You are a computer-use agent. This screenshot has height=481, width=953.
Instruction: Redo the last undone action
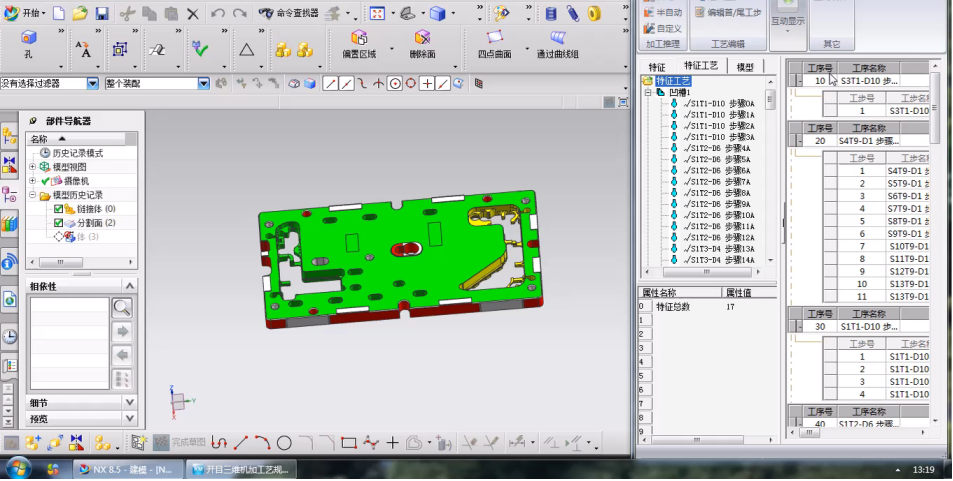coord(240,13)
